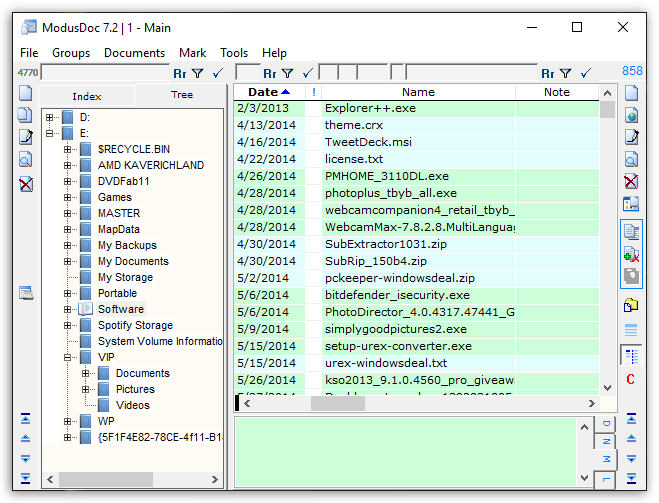Click the delete group icon in left toolbar

(26, 184)
